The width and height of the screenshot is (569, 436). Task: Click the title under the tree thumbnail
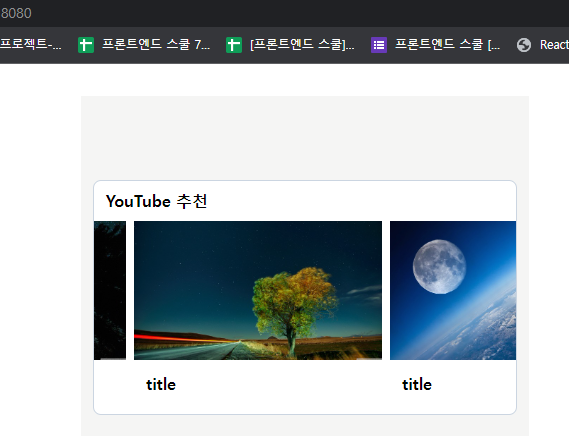(161, 384)
